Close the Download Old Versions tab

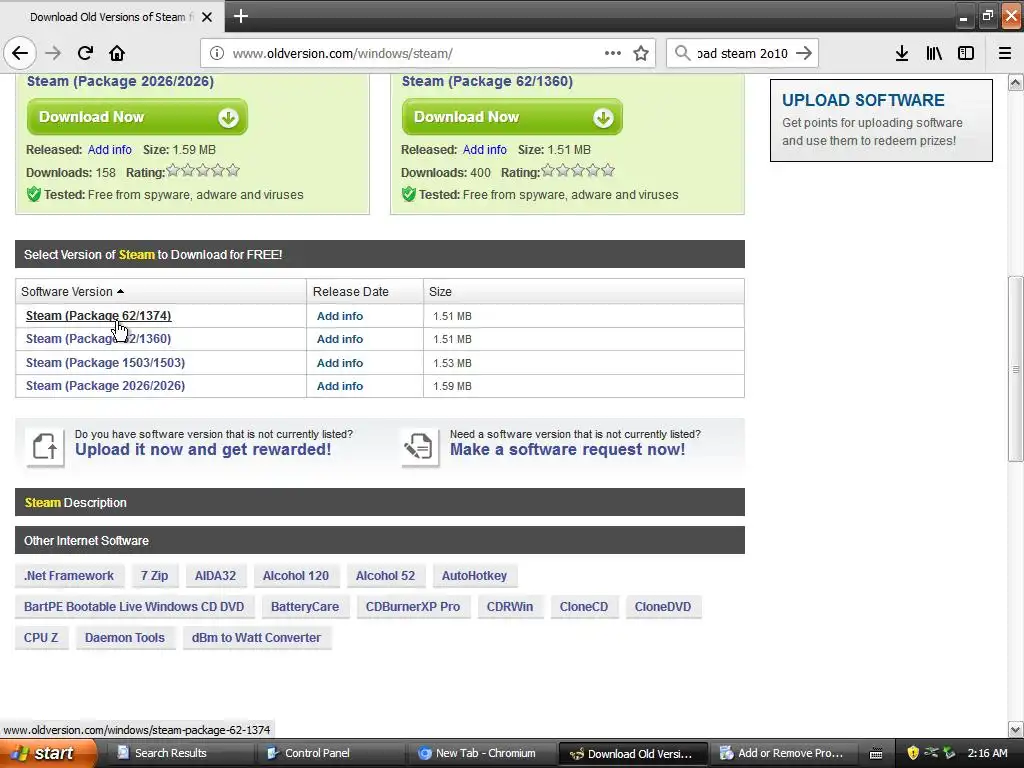point(207,17)
